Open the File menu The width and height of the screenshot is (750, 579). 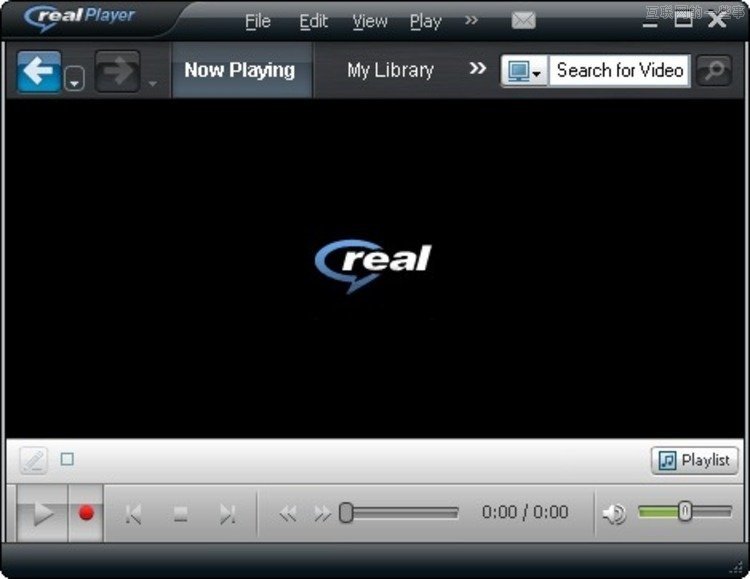257,21
